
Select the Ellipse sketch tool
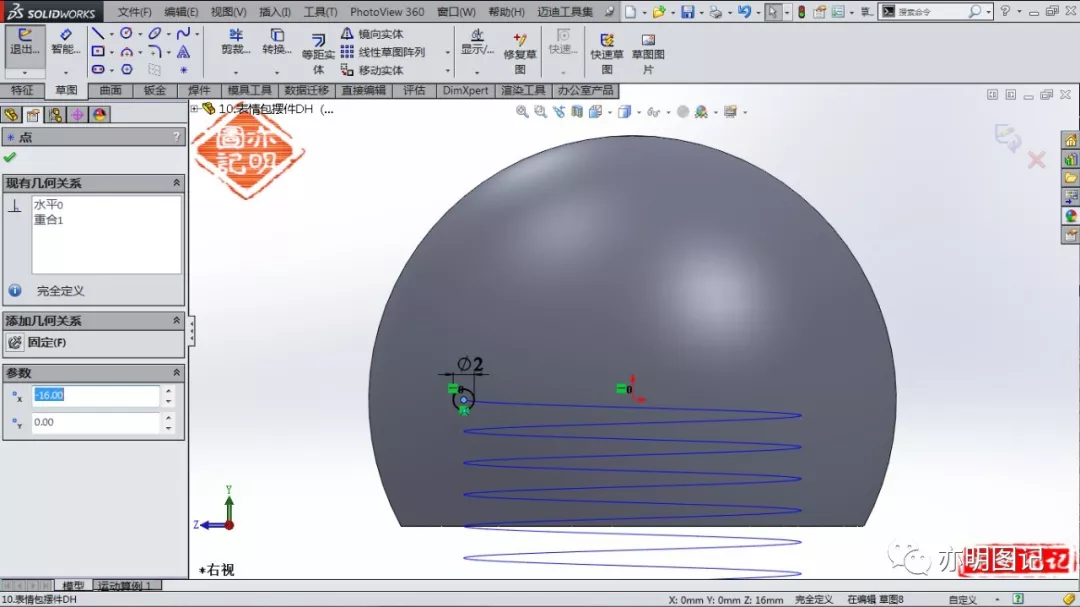[x=155, y=33]
